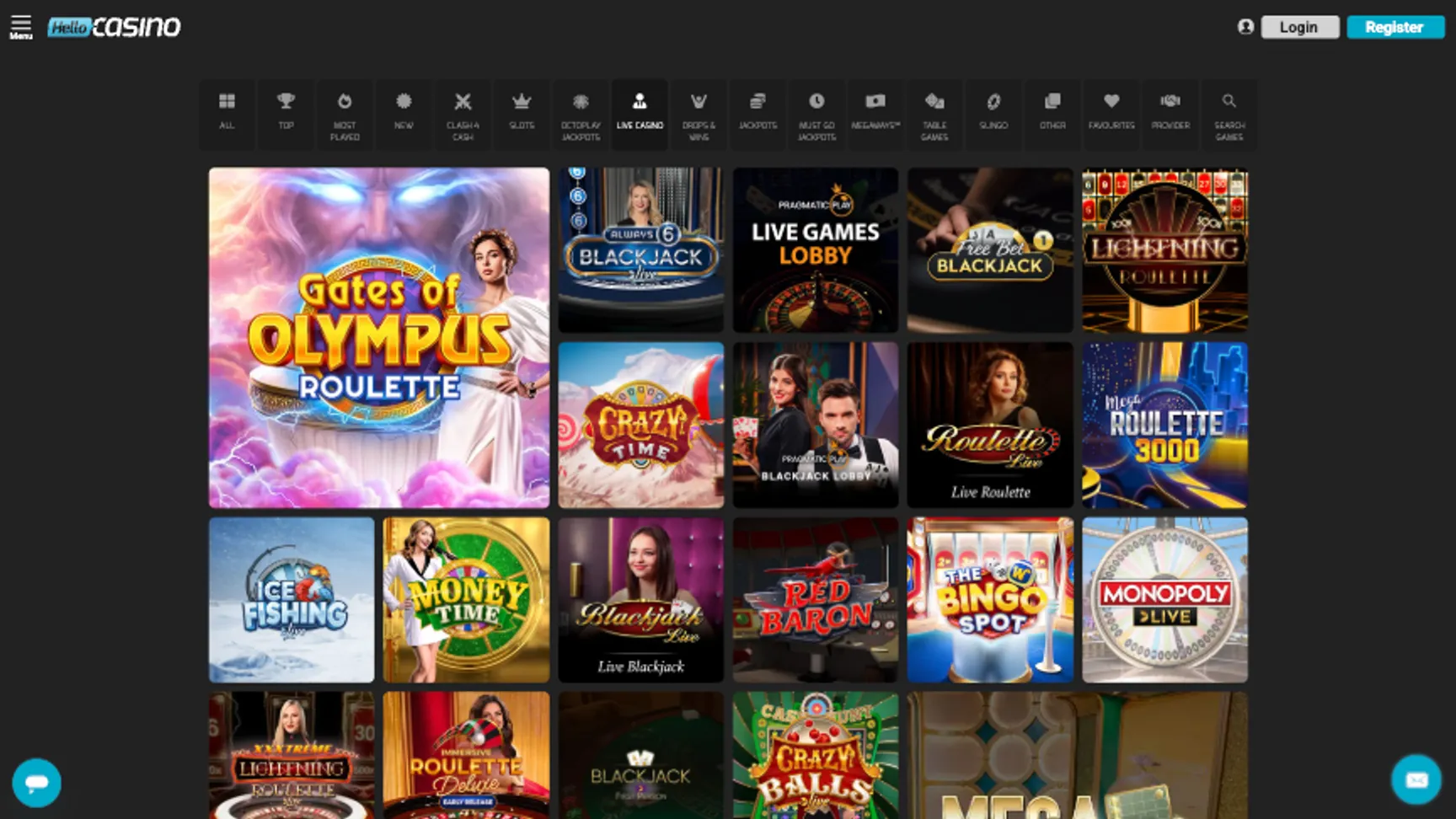
Task: Open Search Games magnifier
Action: point(1229,115)
